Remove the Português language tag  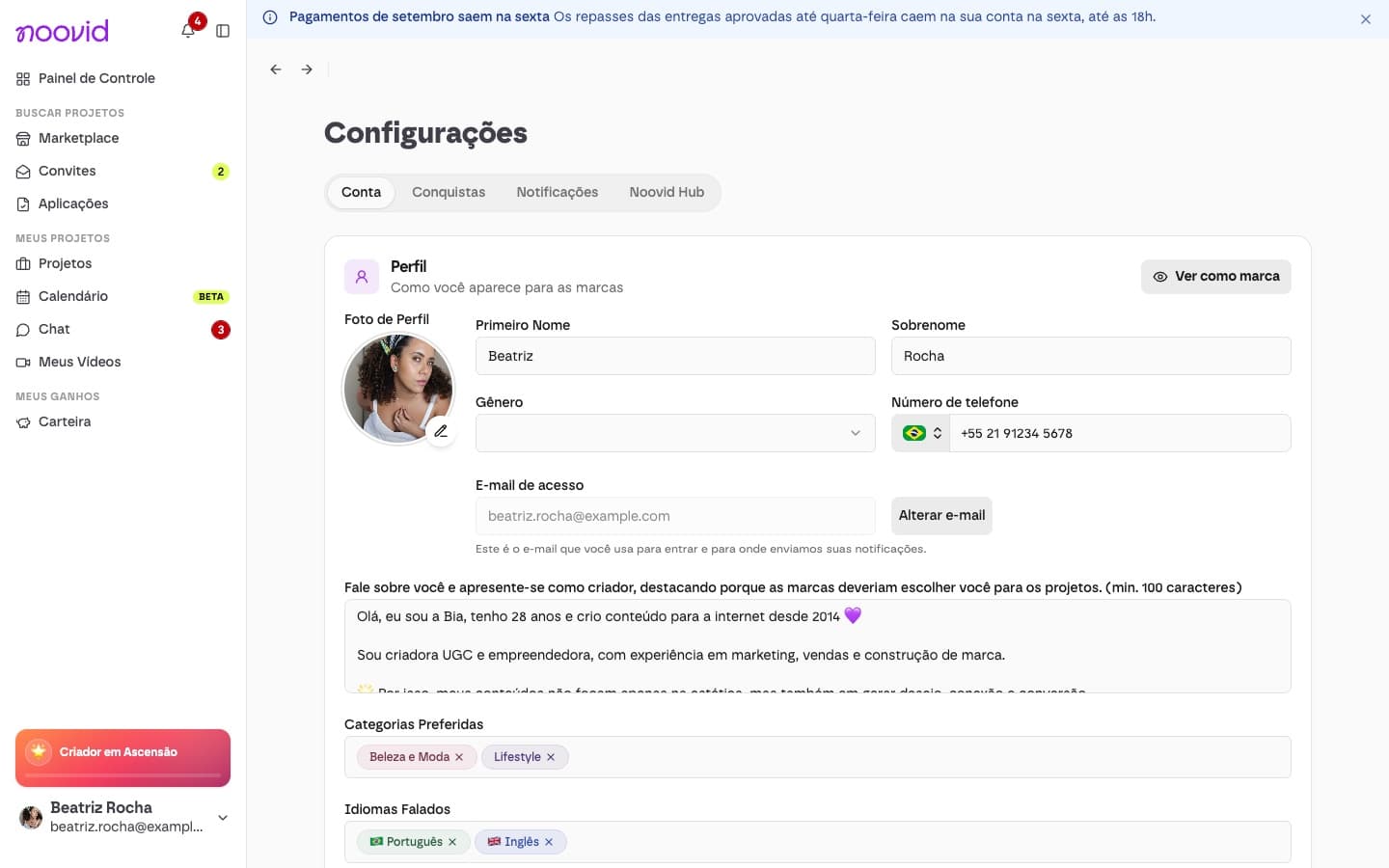pos(452,842)
